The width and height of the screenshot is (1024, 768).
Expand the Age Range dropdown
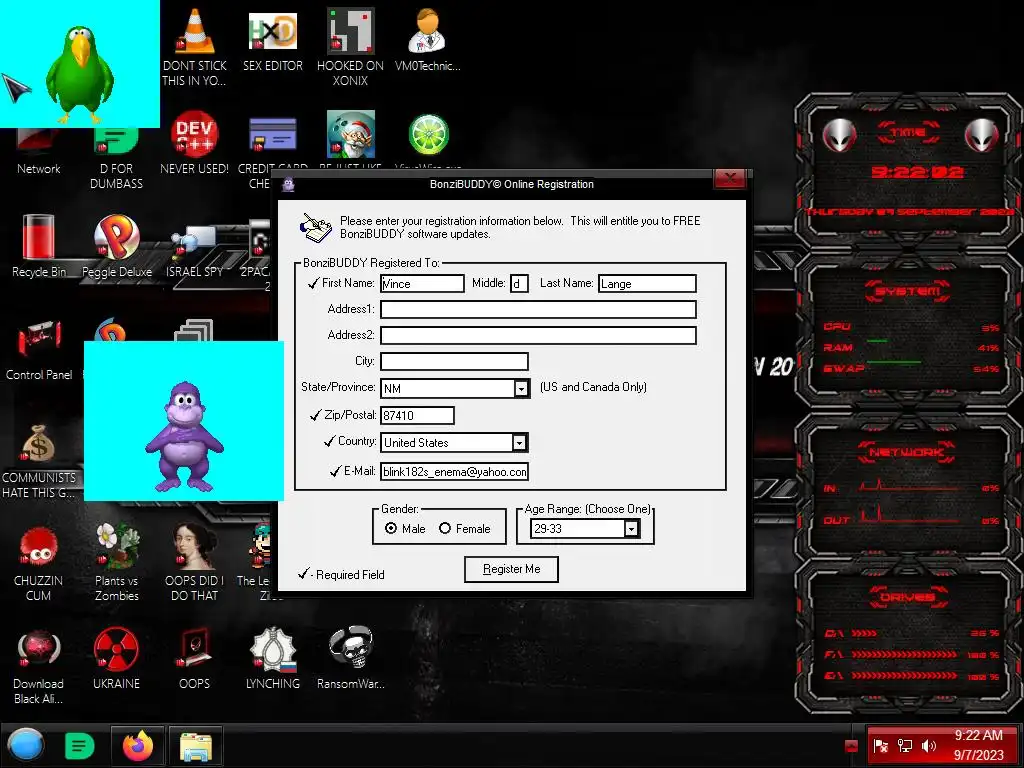tap(632, 528)
